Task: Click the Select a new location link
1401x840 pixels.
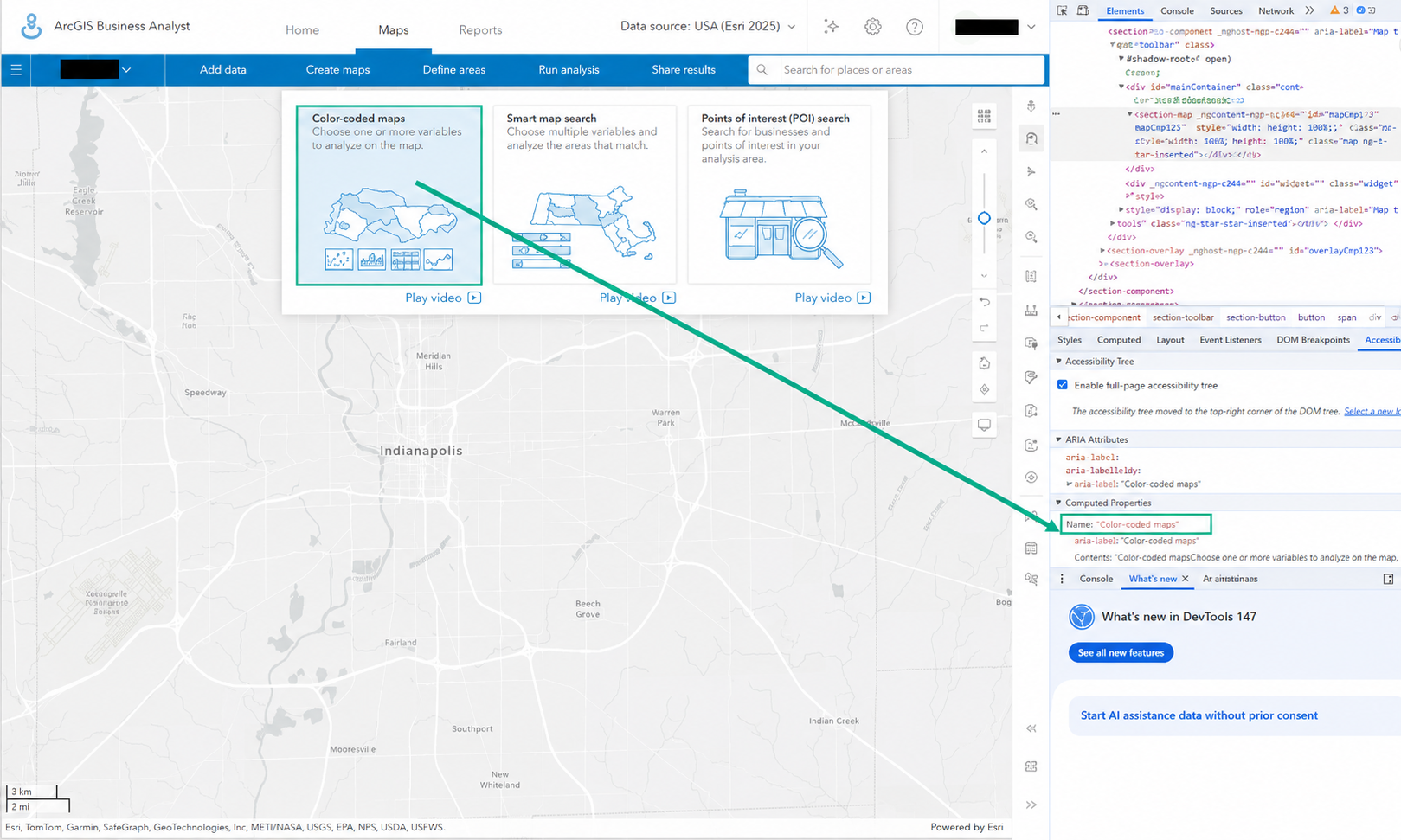Action: pos(1372,411)
